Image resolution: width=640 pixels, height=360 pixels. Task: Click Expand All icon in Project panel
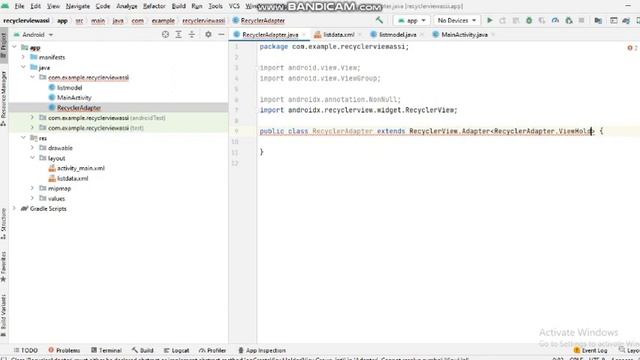click(x=178, y=35)
